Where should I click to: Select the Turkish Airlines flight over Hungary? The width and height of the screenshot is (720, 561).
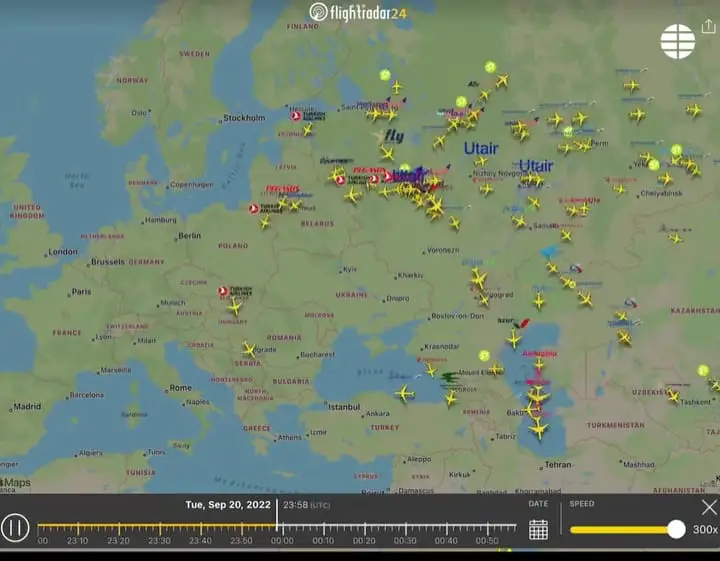coord(235,306)
